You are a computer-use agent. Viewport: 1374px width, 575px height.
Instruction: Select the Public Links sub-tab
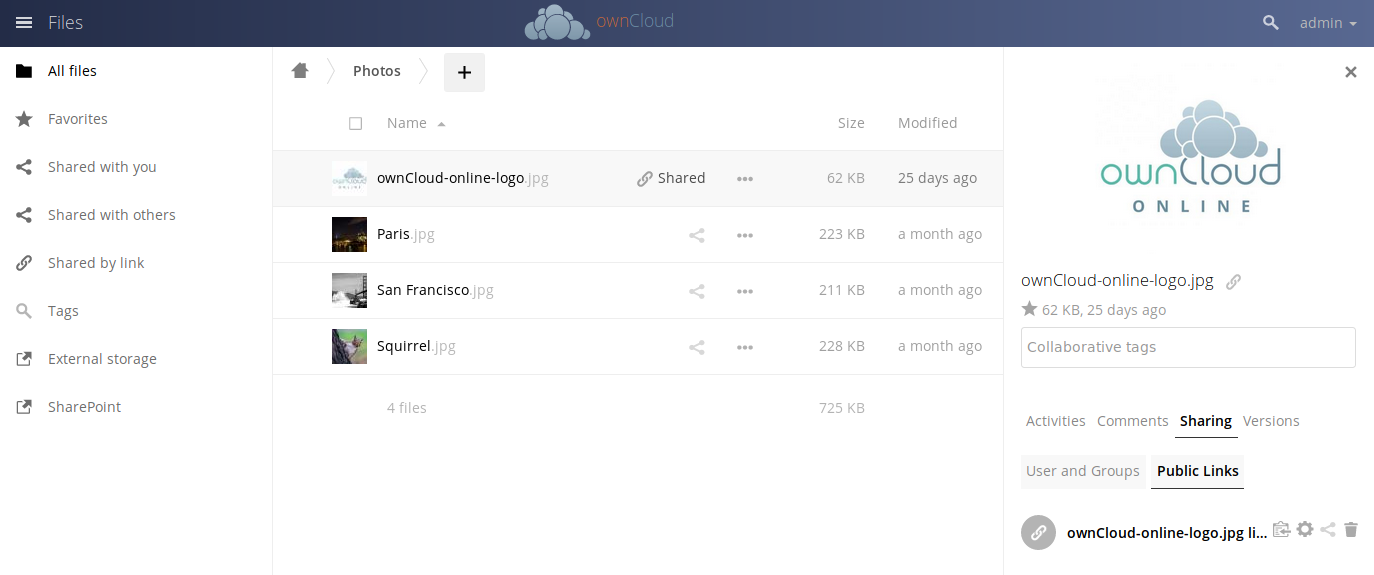click(1198, 471)
